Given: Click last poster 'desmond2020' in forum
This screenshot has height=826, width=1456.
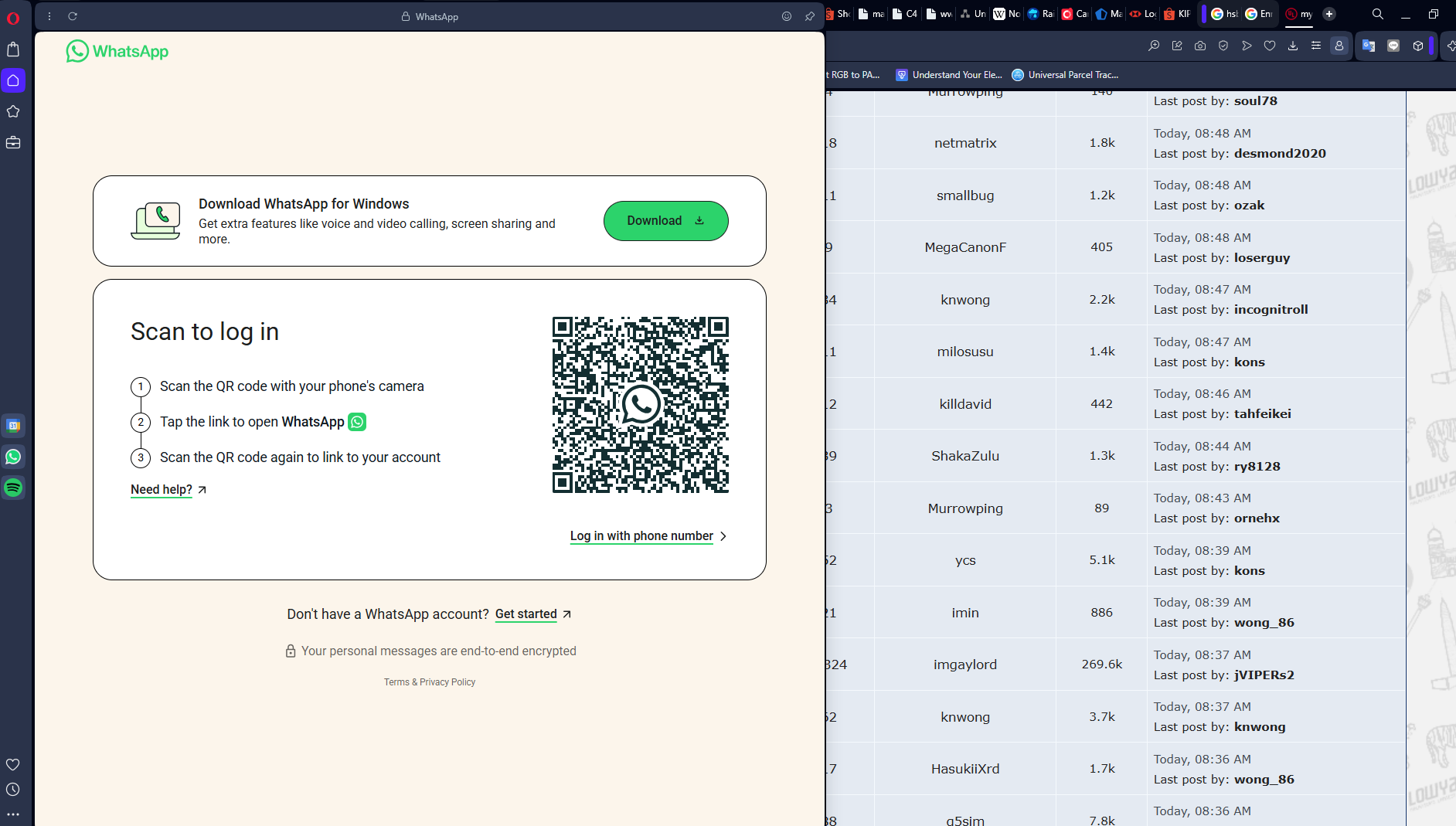Looking at the screenshot, I should [x=1280, y=154].
